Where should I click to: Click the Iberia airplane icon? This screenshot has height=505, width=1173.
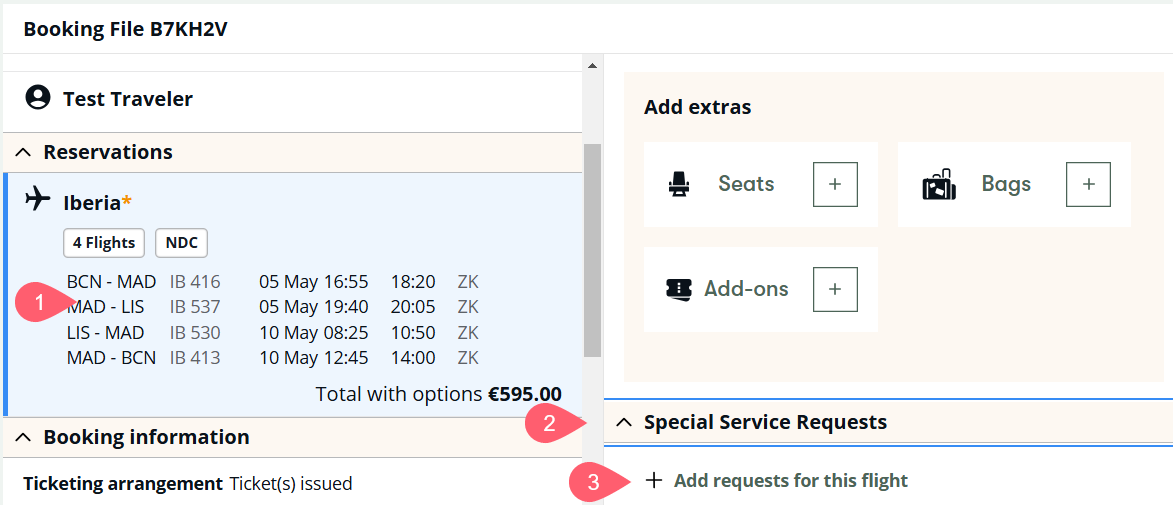(x=38, y=198)
